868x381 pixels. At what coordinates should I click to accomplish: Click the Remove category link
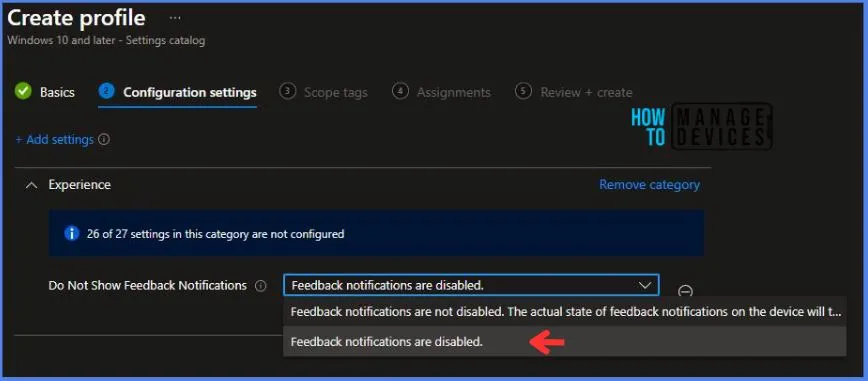coord(649,184)
